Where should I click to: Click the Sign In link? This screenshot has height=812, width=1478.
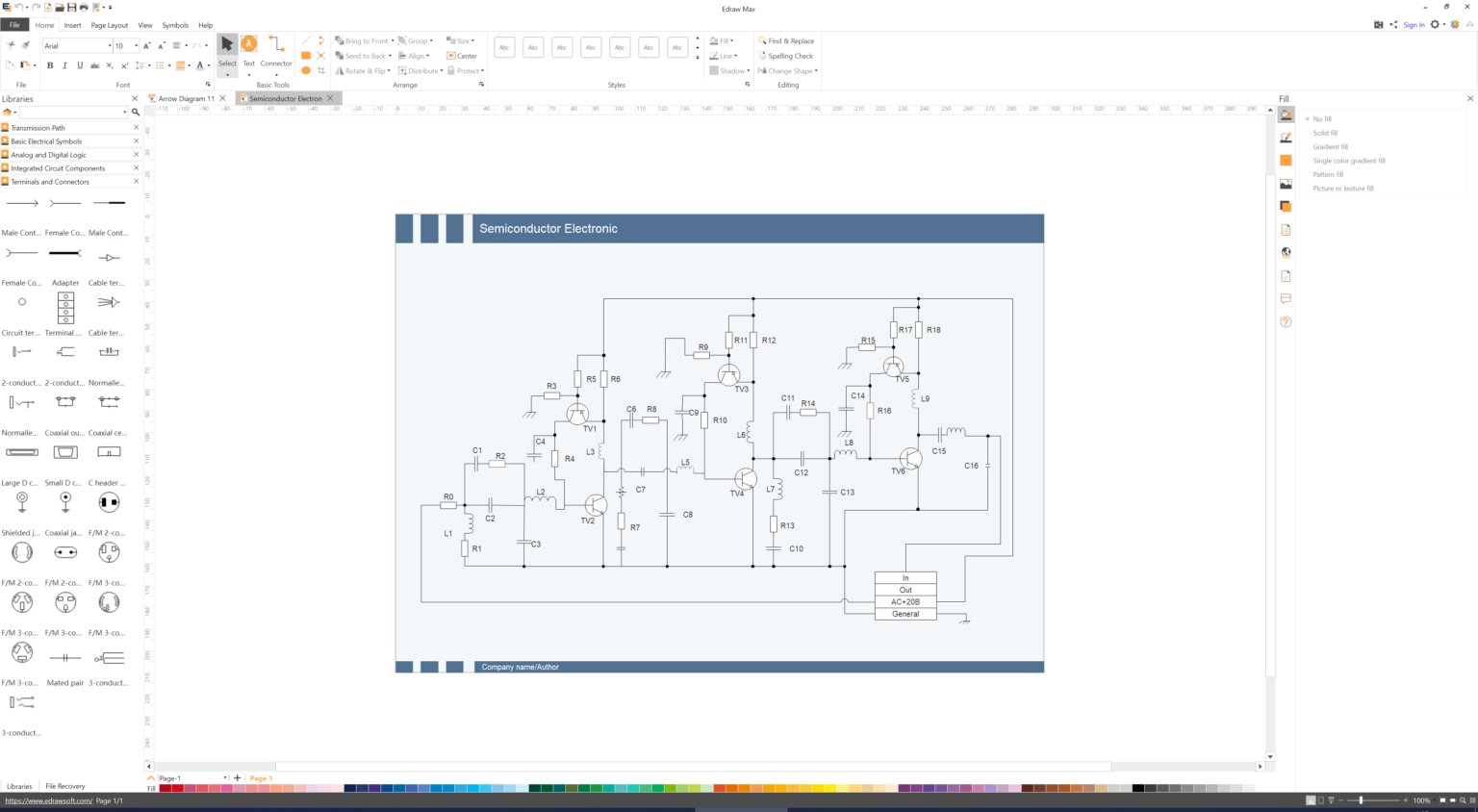click(1414, 25)
